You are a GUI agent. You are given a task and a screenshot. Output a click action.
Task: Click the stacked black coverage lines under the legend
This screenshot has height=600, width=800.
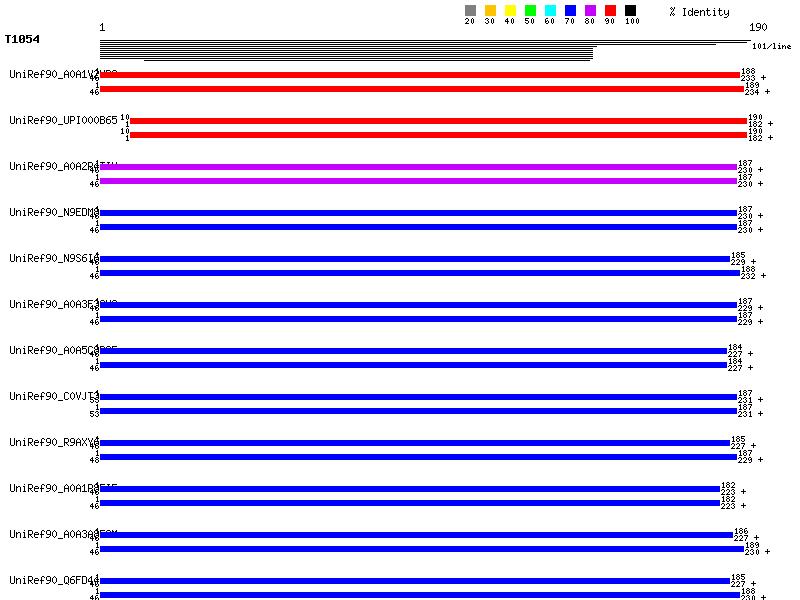(400, 50)
